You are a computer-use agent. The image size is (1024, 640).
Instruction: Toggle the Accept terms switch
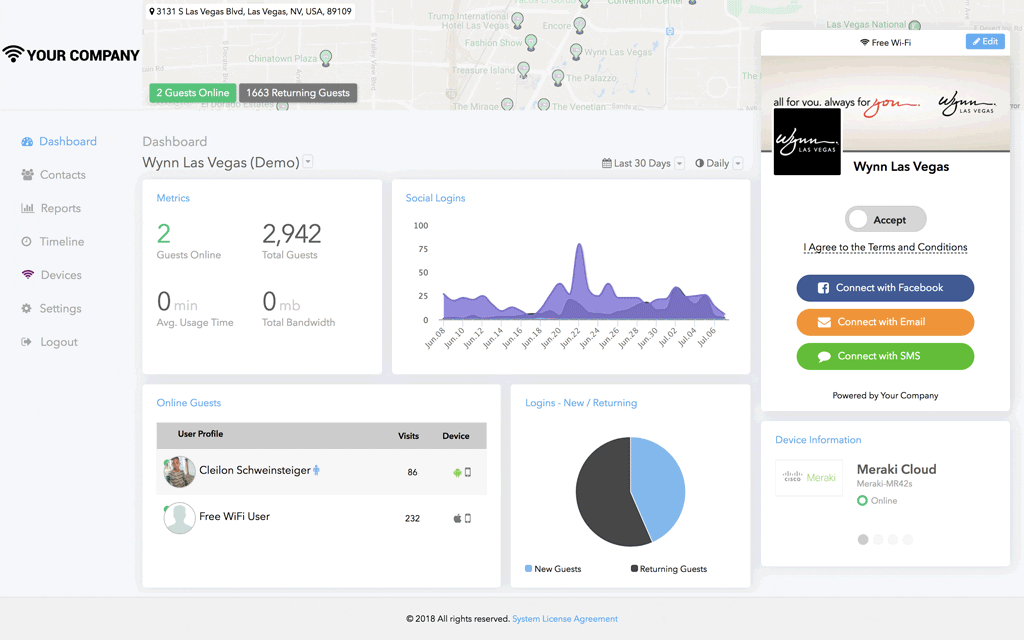(x=885, y=220)
